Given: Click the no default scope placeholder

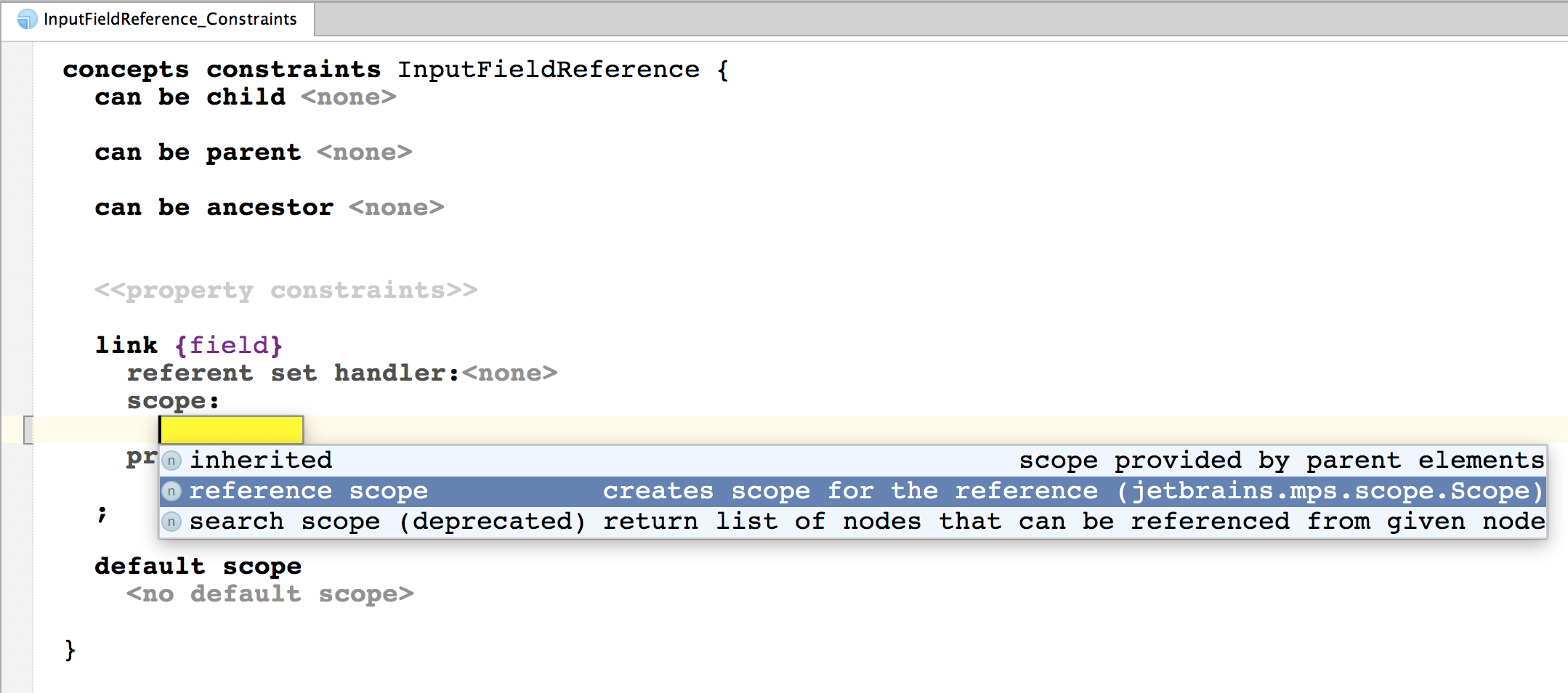Looking at the screenshot, I should point(270,594).
